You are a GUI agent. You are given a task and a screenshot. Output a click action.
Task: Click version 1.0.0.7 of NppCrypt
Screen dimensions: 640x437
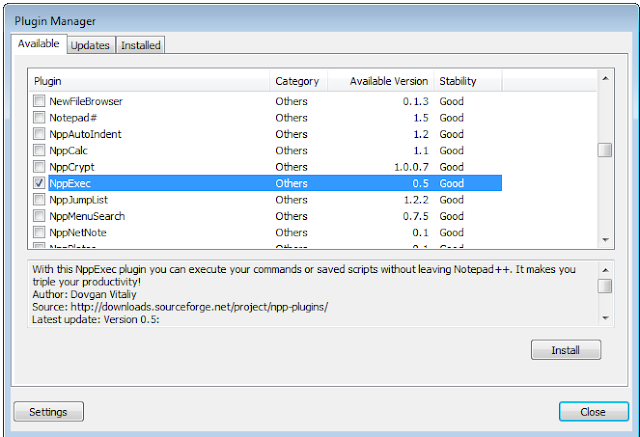coord(411,167)
